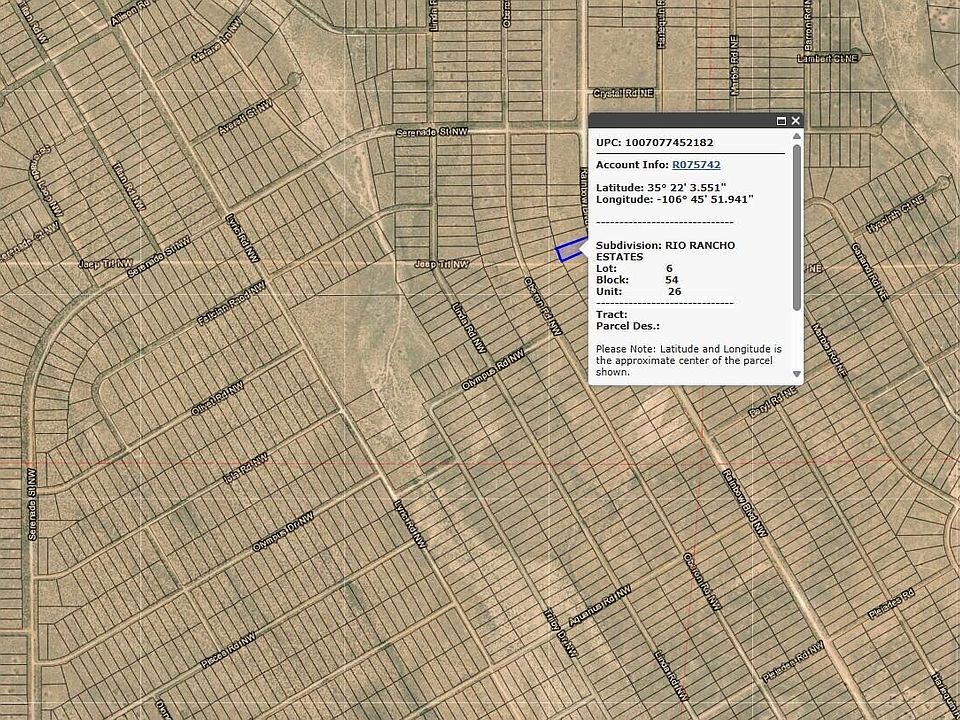The image size is (960, 720).
Task: Click the Crystal Rd NE map label
Action: [623, 92]
